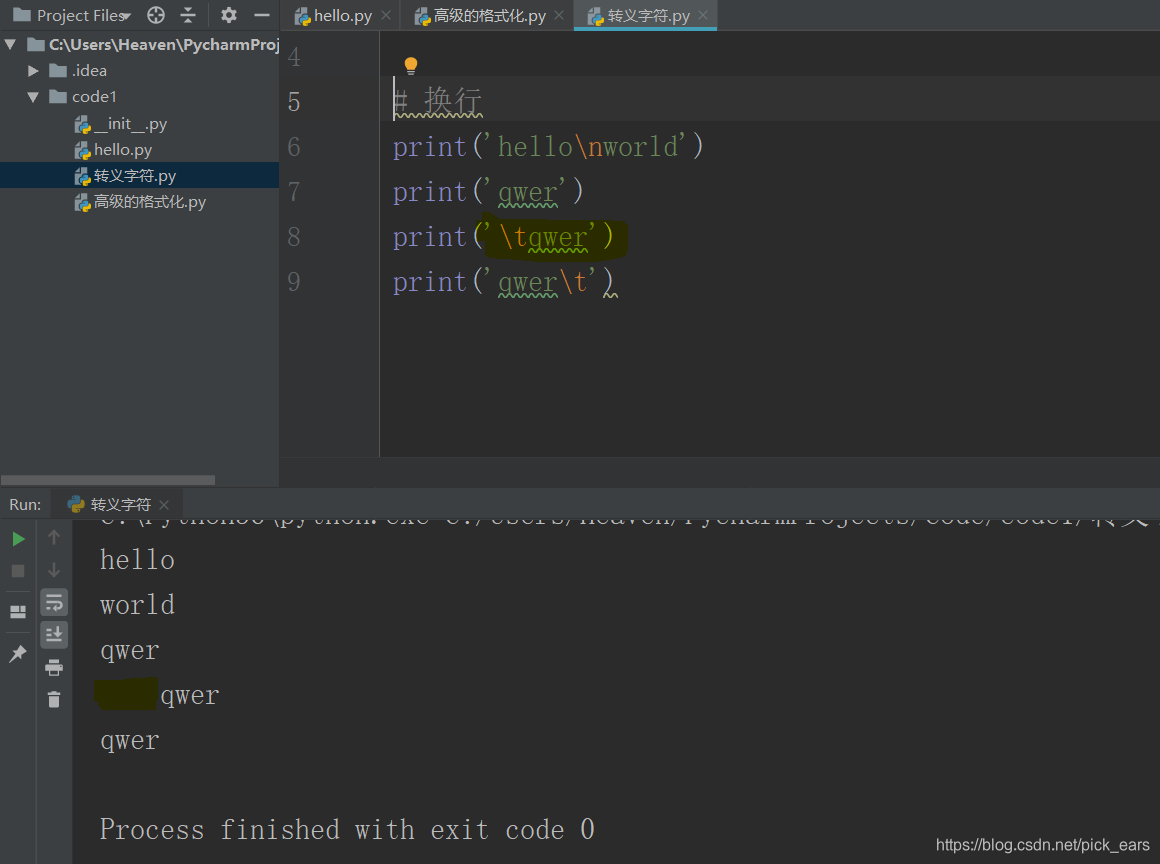This screenshot has width=1160, height=864.
Task: Close the 转义字符.py editor tab
Action: coord(703,16)
